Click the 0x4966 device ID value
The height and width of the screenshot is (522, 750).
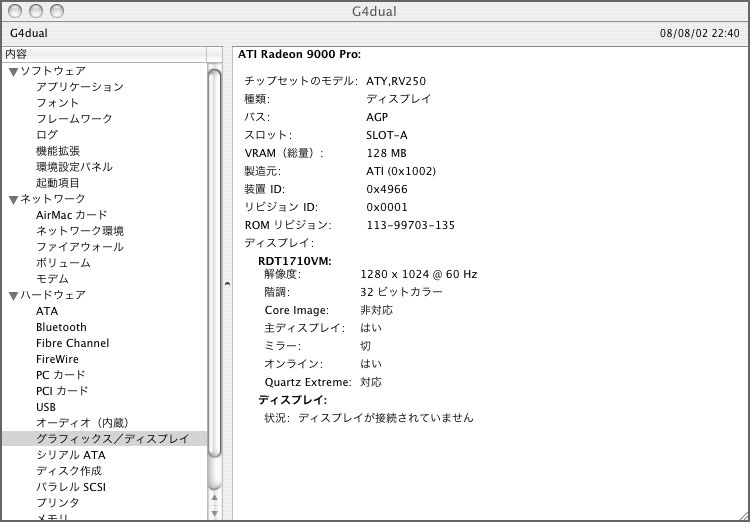tap(387, 189)
